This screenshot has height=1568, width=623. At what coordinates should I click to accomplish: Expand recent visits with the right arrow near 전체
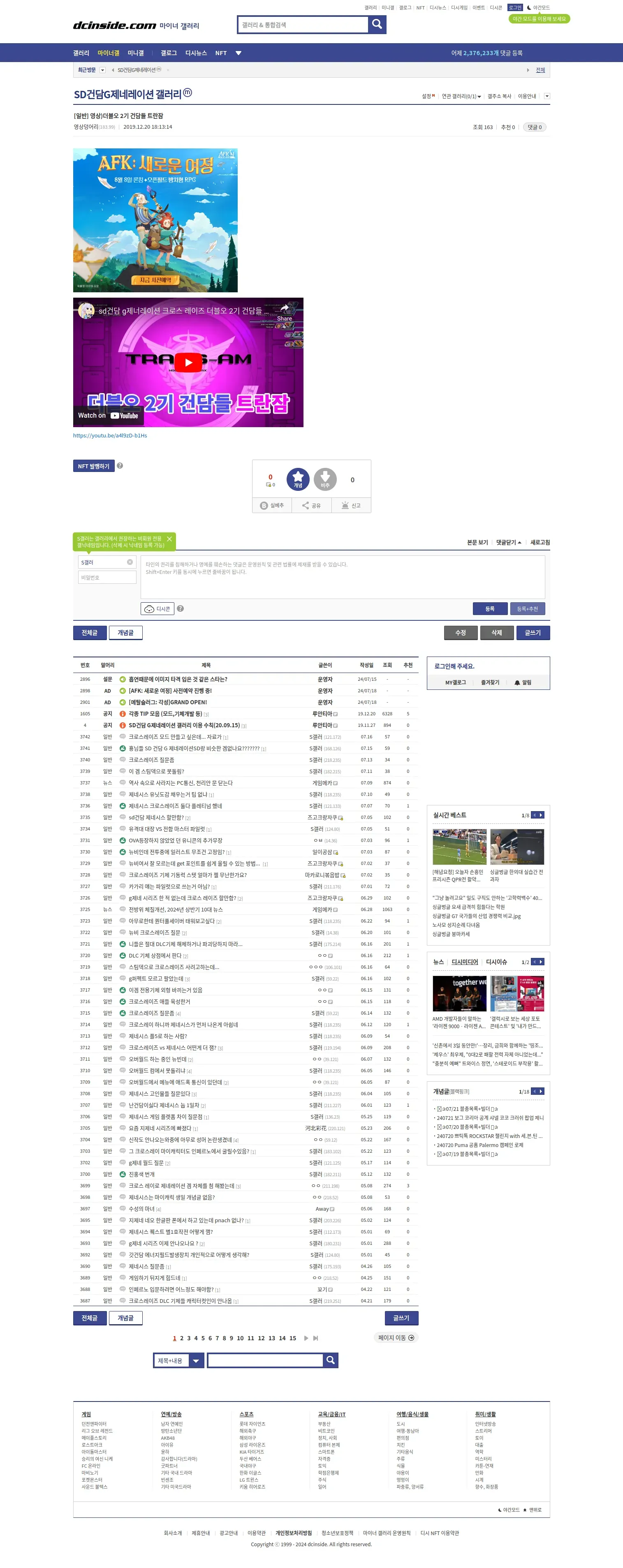coord(528,70)
